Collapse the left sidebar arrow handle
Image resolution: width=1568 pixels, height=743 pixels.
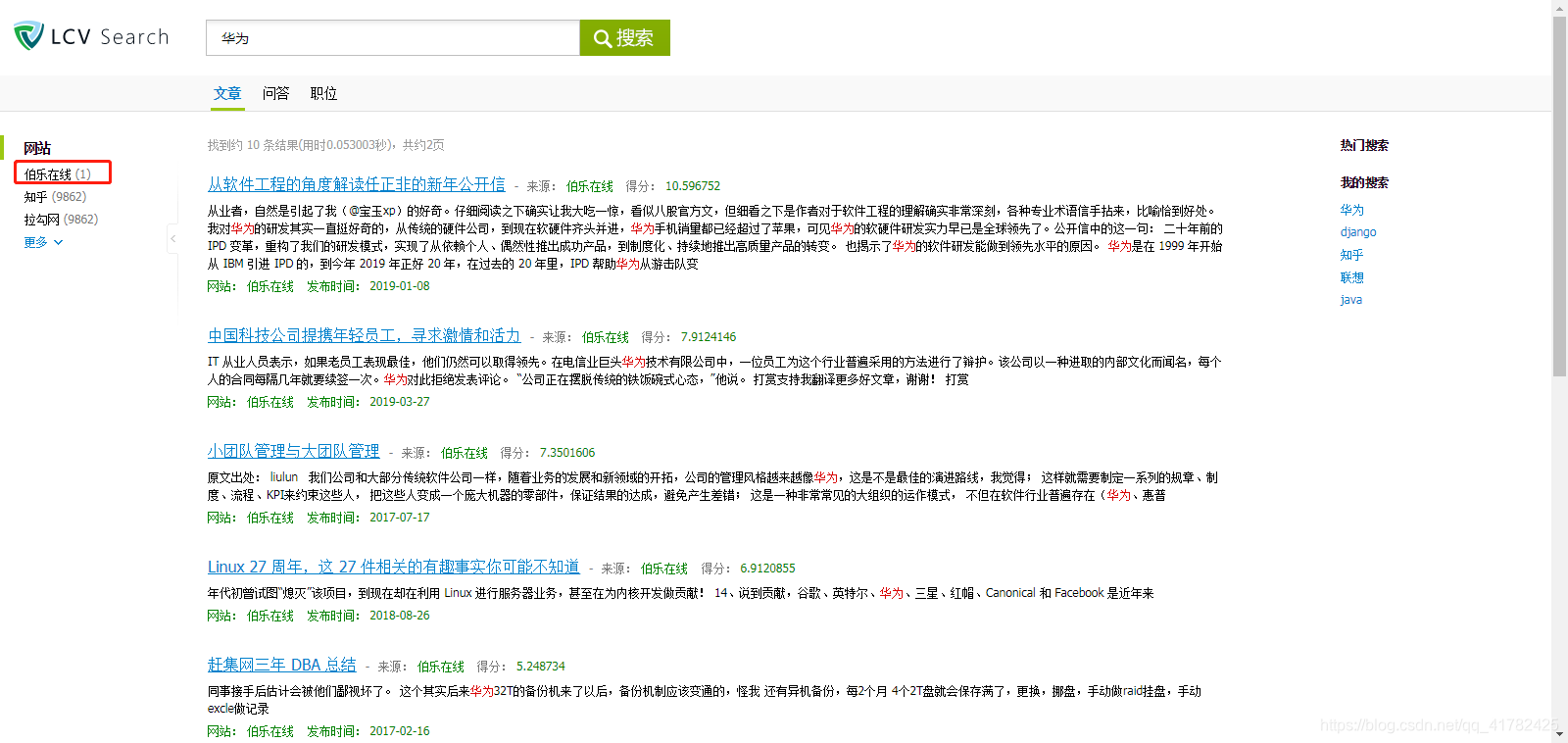[173, 238]
